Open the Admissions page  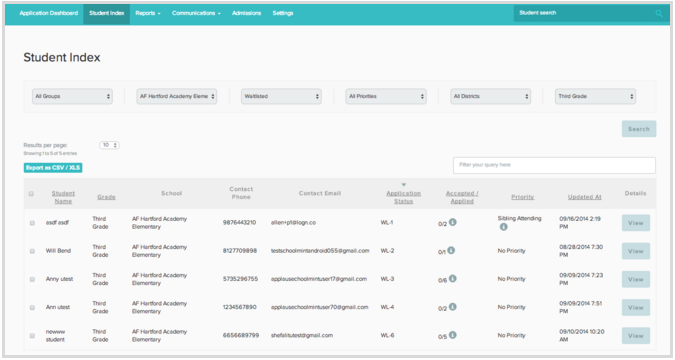coord(246,13)
